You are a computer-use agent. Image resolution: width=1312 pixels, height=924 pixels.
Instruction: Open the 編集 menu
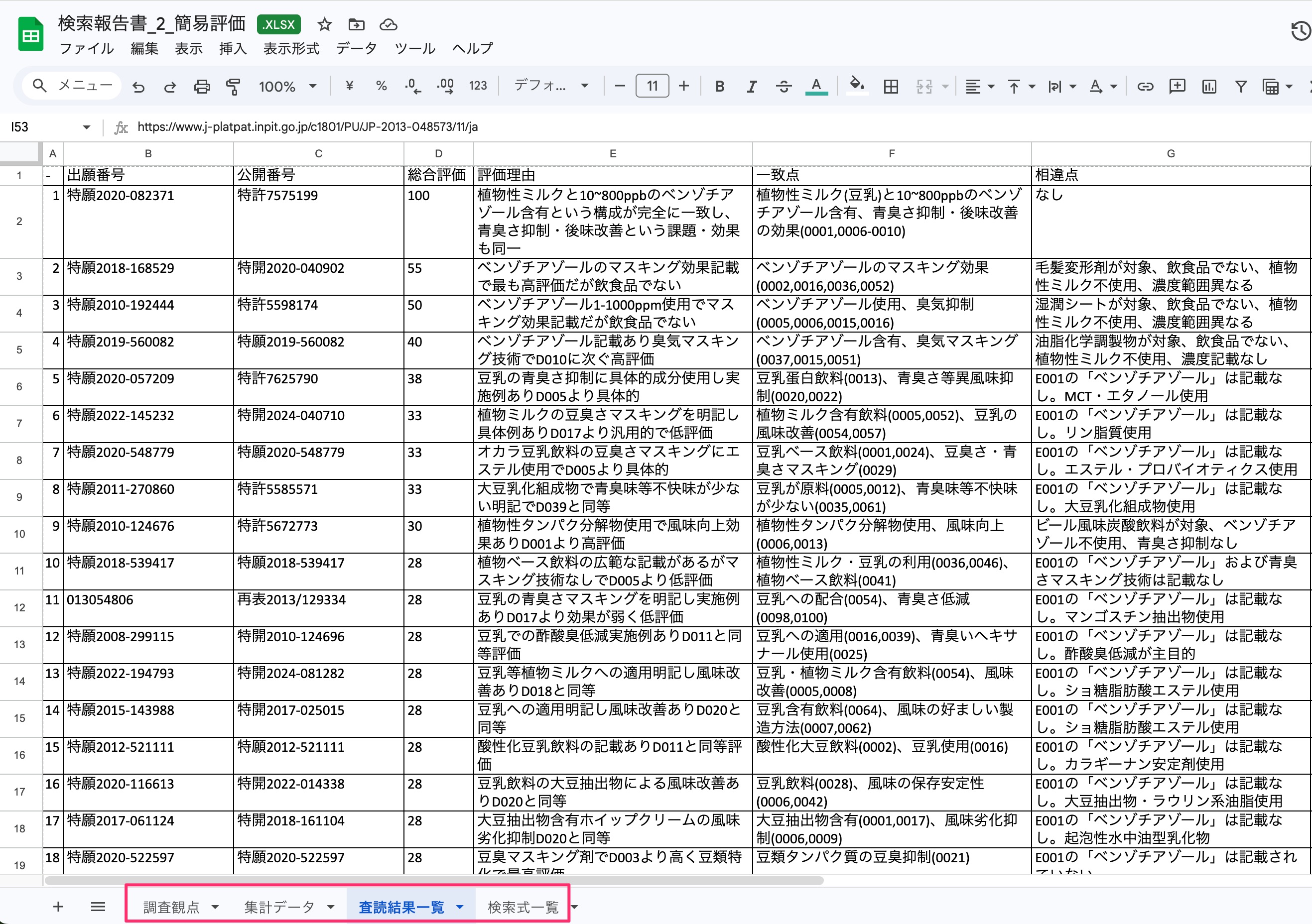(144, 49)
